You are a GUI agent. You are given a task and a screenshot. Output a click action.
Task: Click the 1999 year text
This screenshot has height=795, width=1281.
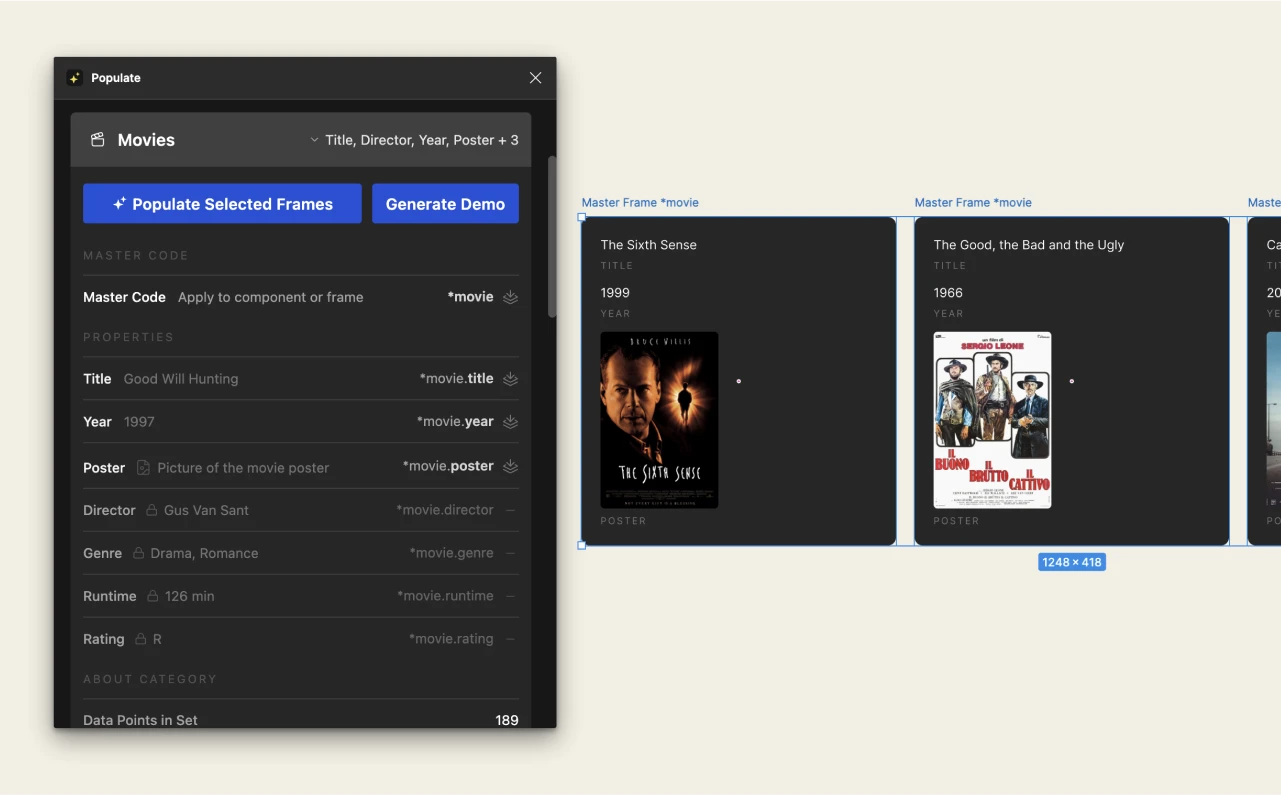[x=615, y=293]
